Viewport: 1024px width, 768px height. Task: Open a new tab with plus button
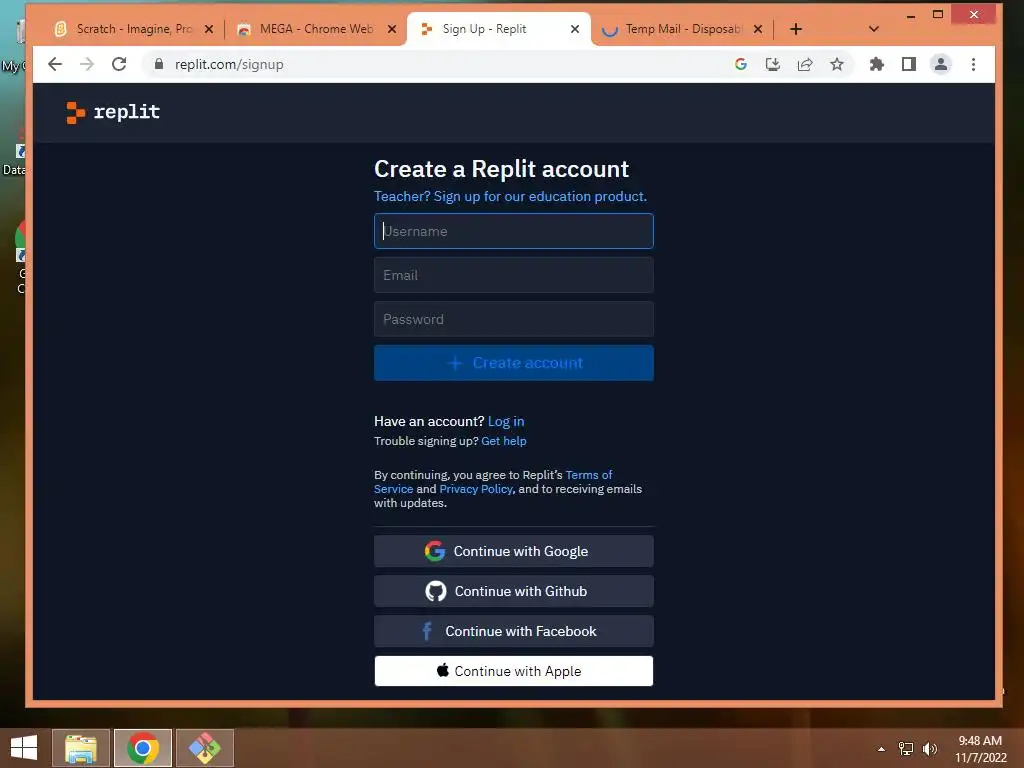tap(795, 29)
